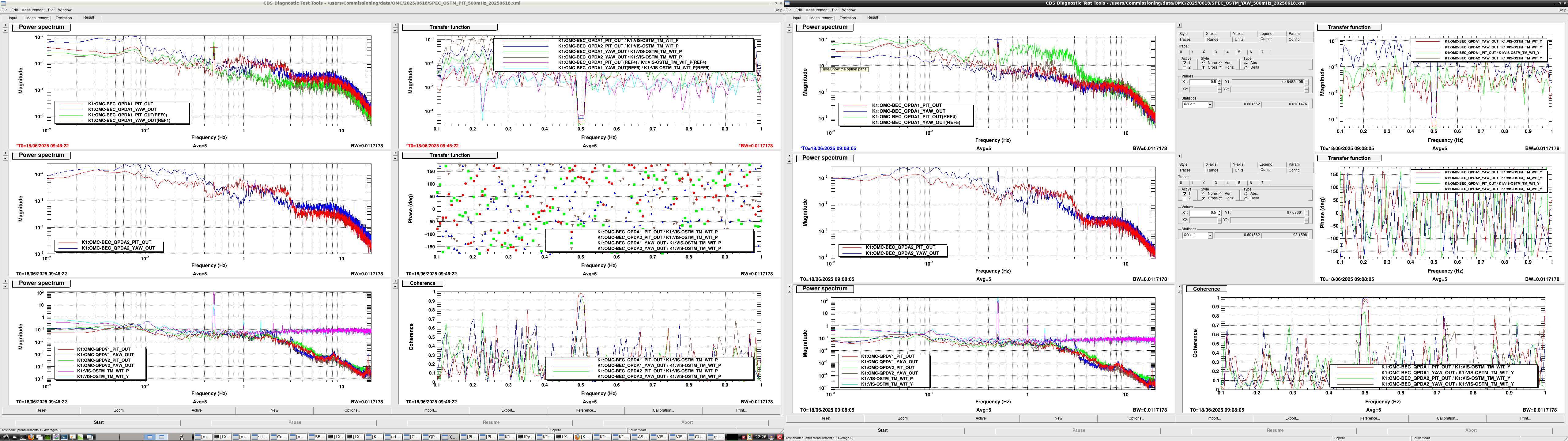
Task: Click Start button in PIT window
Action: (99, 422)
